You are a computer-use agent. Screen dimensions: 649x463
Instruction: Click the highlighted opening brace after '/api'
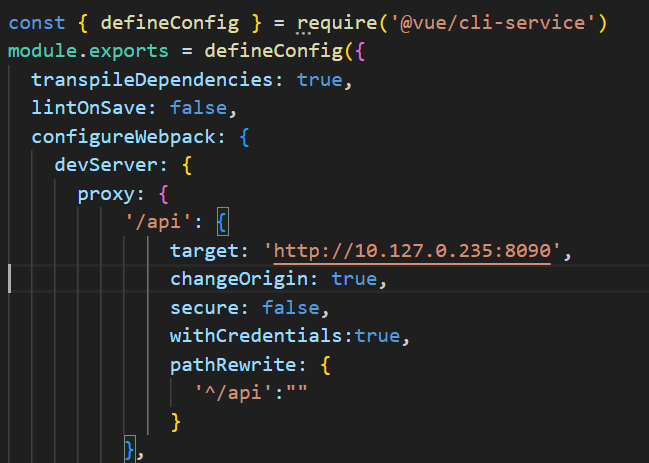223,222
